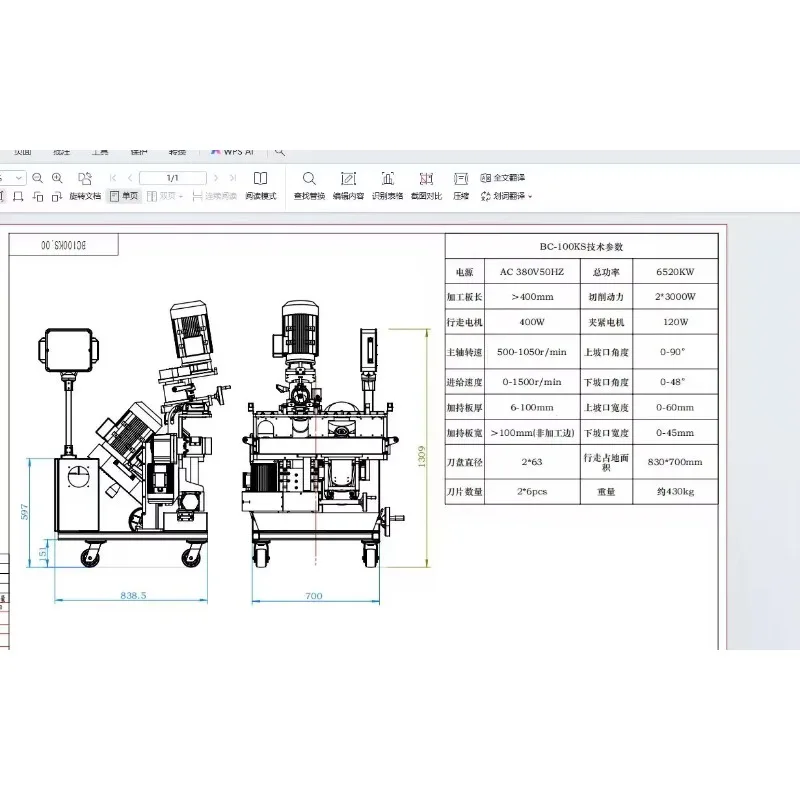
Task: Click the 0-1500r/min feed speed cell
Action: tap(532, 382)
